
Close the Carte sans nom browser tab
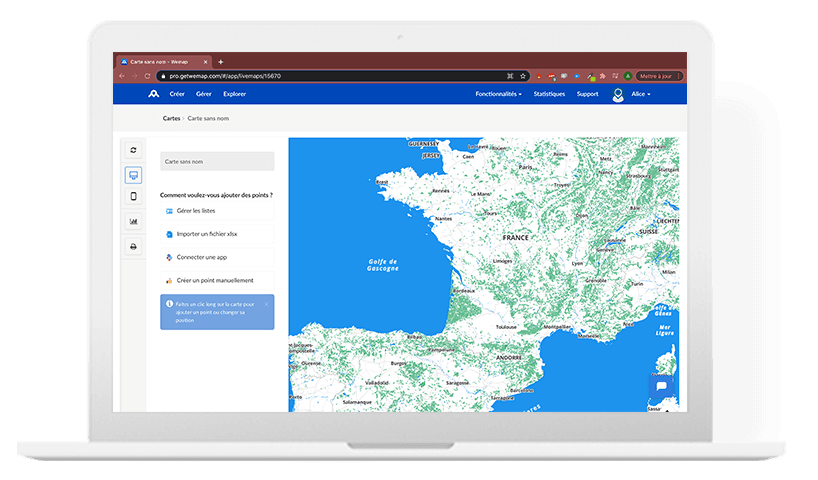click(x=206, y=62)
